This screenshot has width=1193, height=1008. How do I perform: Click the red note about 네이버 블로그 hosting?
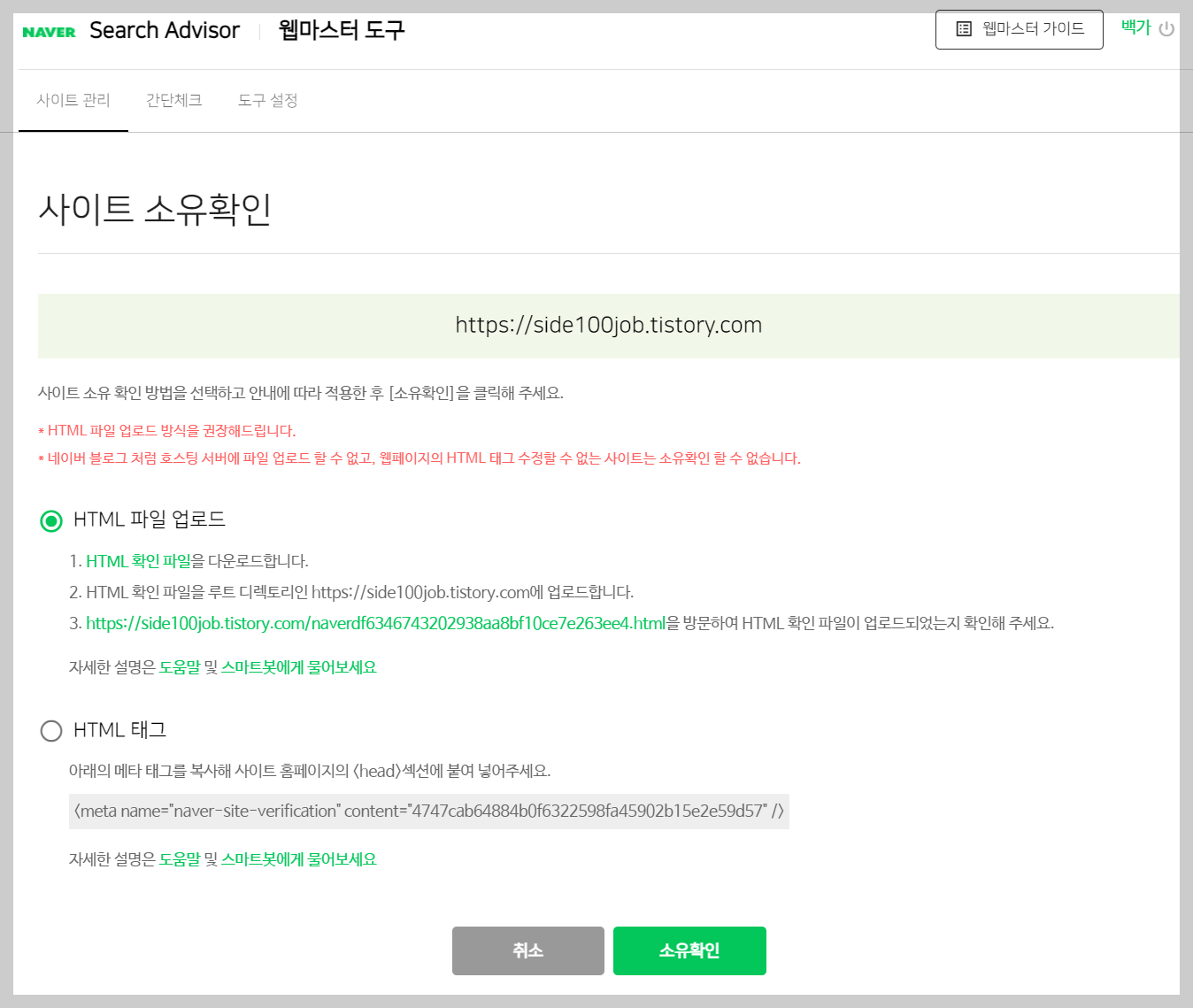(419, 458)
